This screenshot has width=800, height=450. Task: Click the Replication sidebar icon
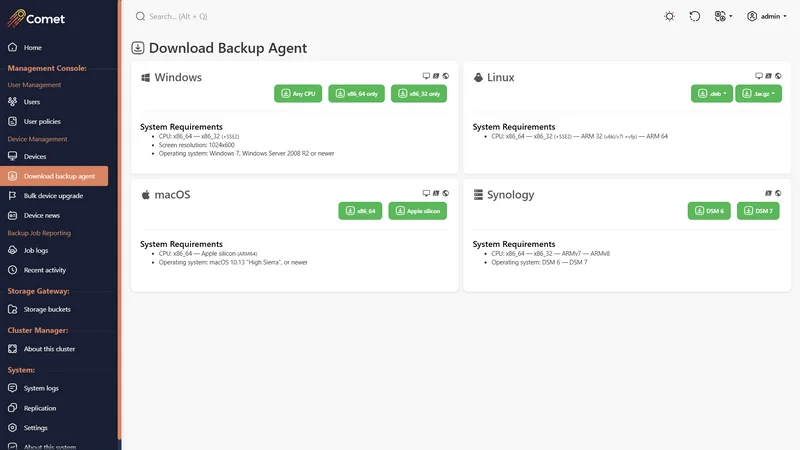pyautogui.click(x=13, y=408)
